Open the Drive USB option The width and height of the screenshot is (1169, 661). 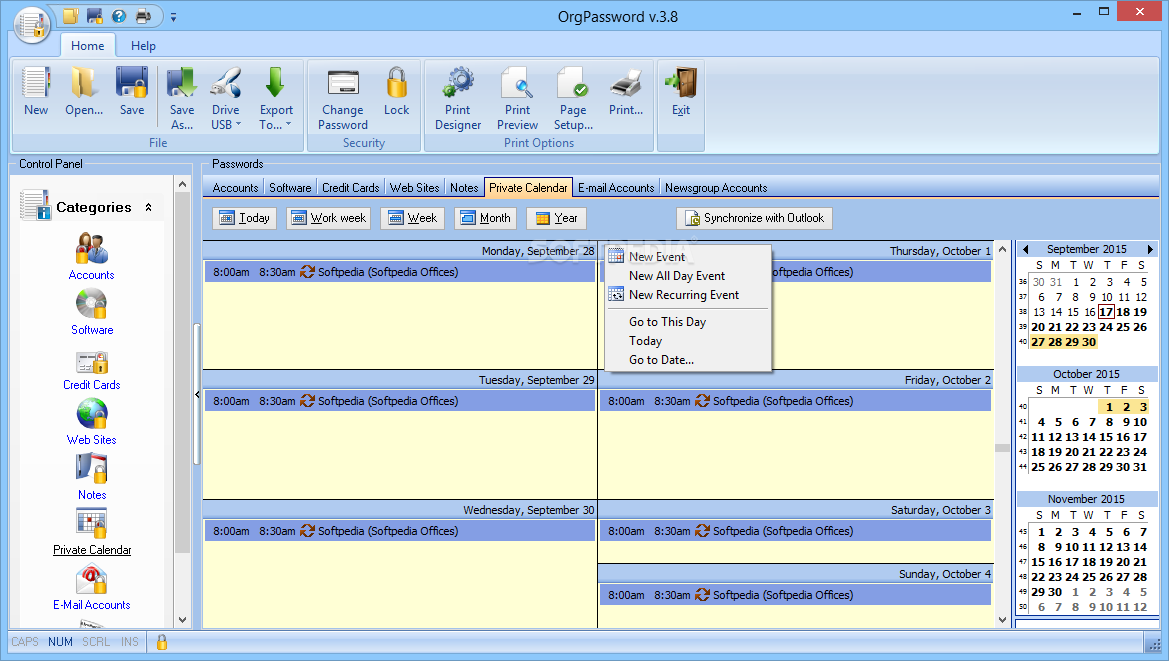pos(225,98)
